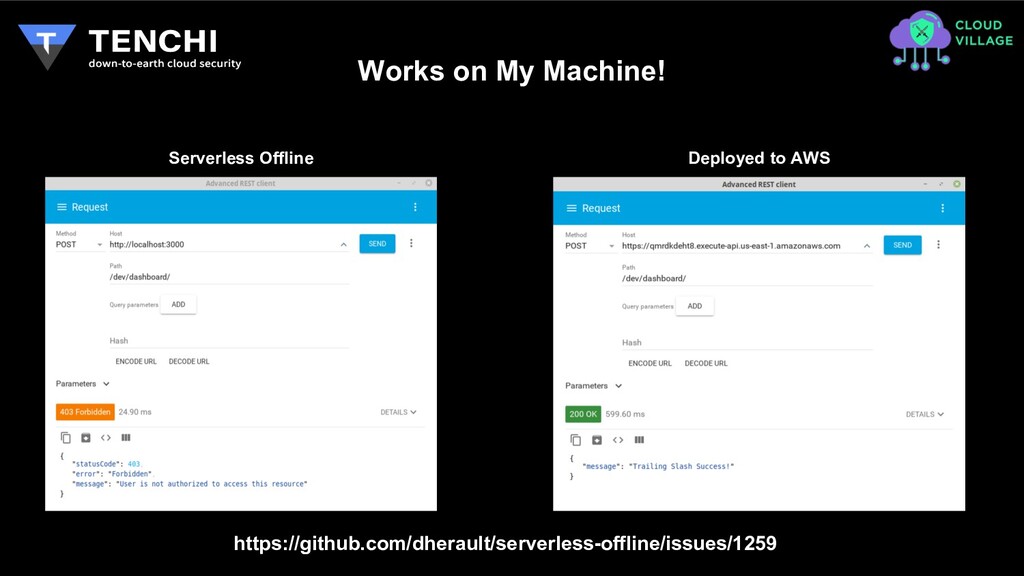Click the 200 OK status badge
Image resolution: width=1024 pixels, height=576 pixels.
tap(583, 414)
